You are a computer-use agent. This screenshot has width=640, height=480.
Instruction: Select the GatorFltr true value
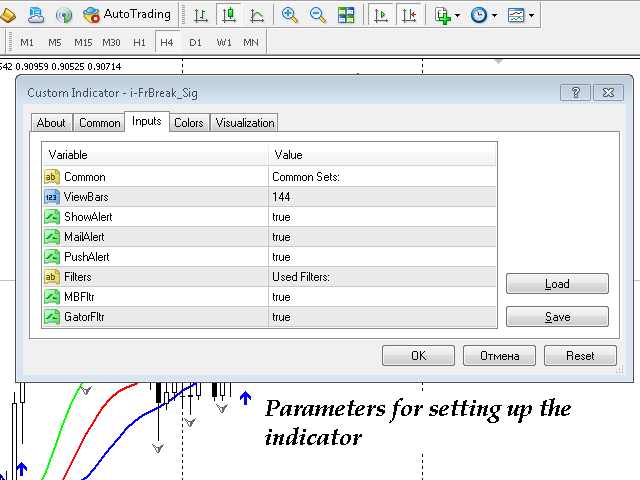382,317
